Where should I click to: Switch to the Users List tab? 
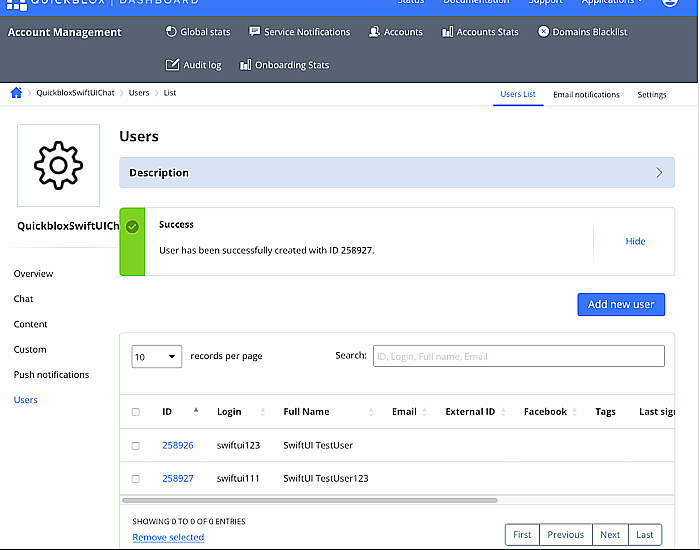(518, 94)
